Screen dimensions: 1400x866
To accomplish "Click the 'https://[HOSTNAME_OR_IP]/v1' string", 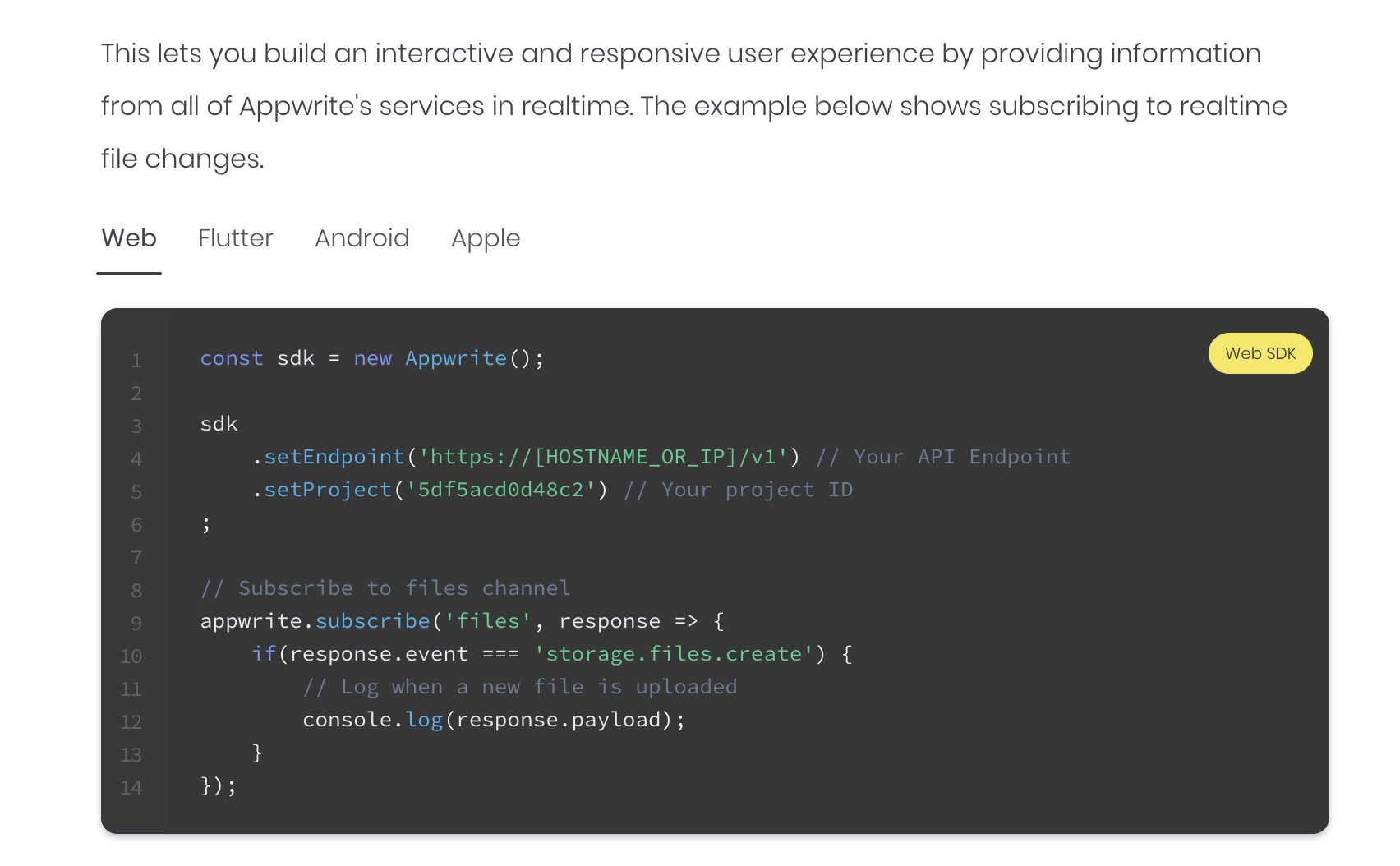I will point(604,457).
